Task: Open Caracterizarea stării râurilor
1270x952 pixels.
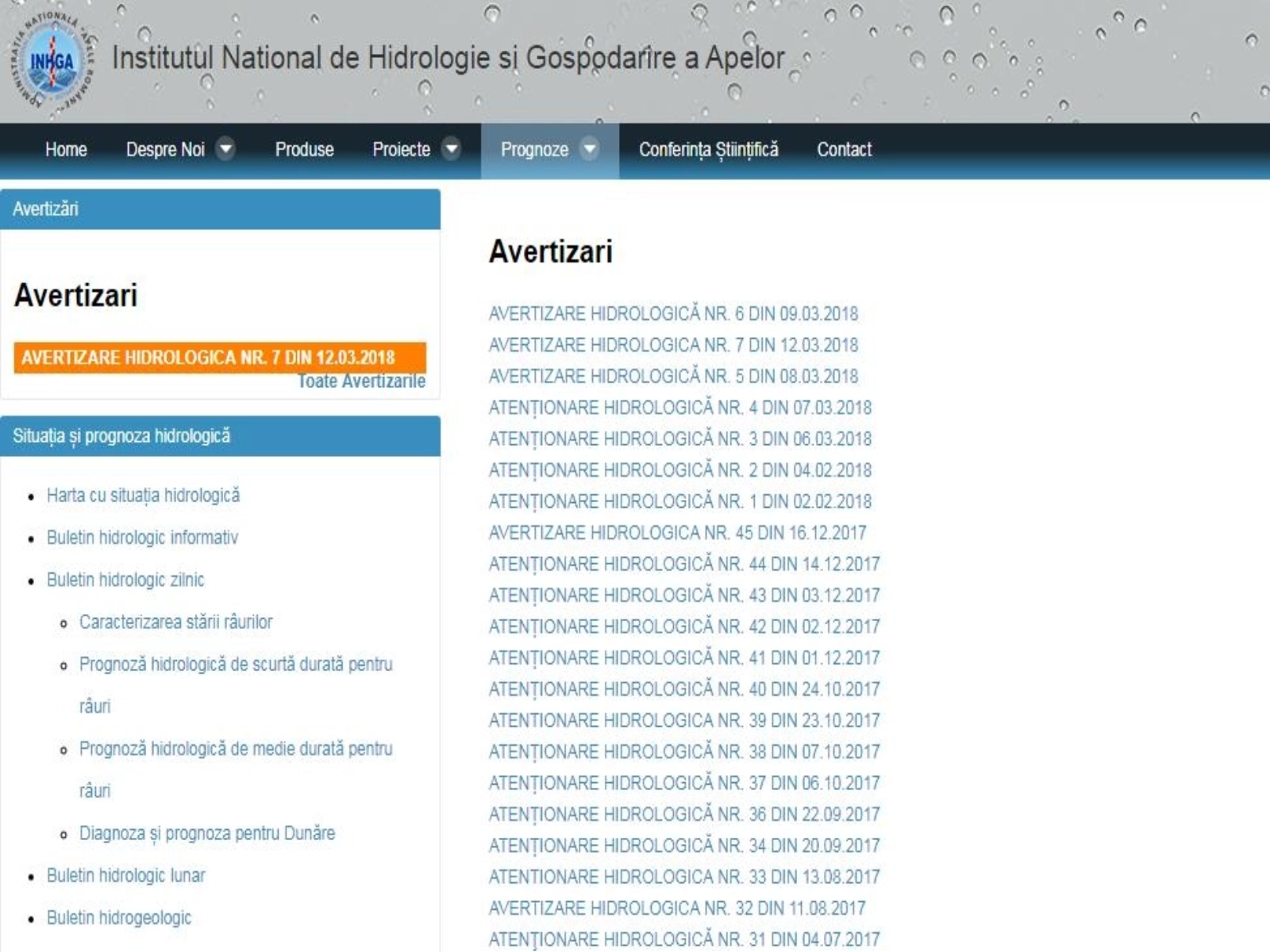Action: [175, 622]
